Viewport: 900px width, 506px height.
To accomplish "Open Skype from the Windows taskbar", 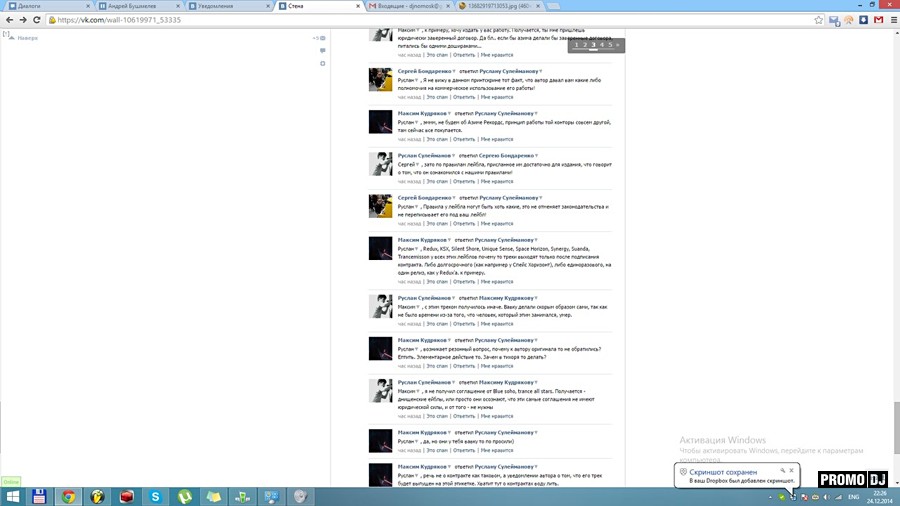I will point(156,496).
